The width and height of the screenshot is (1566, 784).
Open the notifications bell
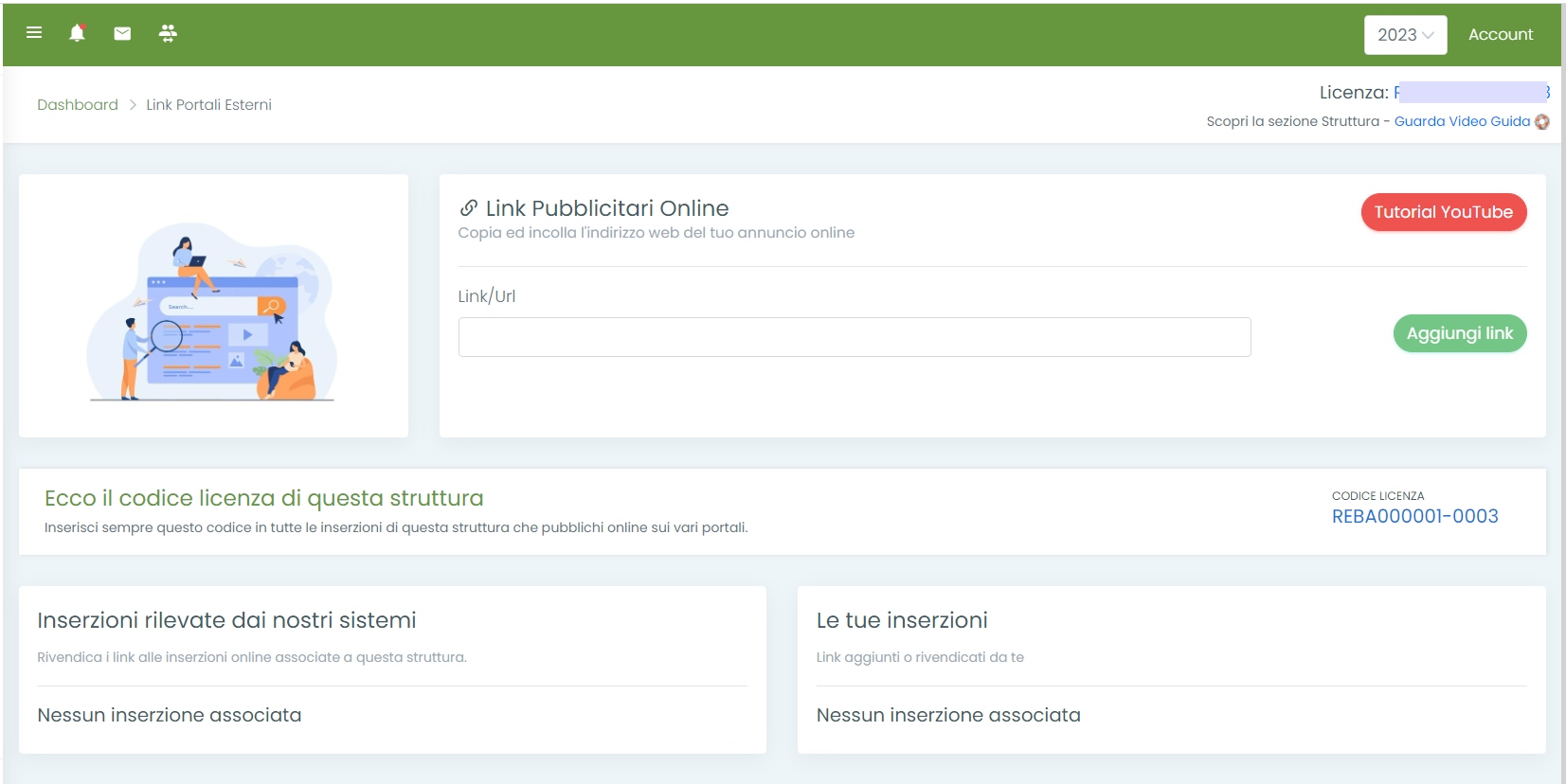pyautogui.click(x=78, y=33)
